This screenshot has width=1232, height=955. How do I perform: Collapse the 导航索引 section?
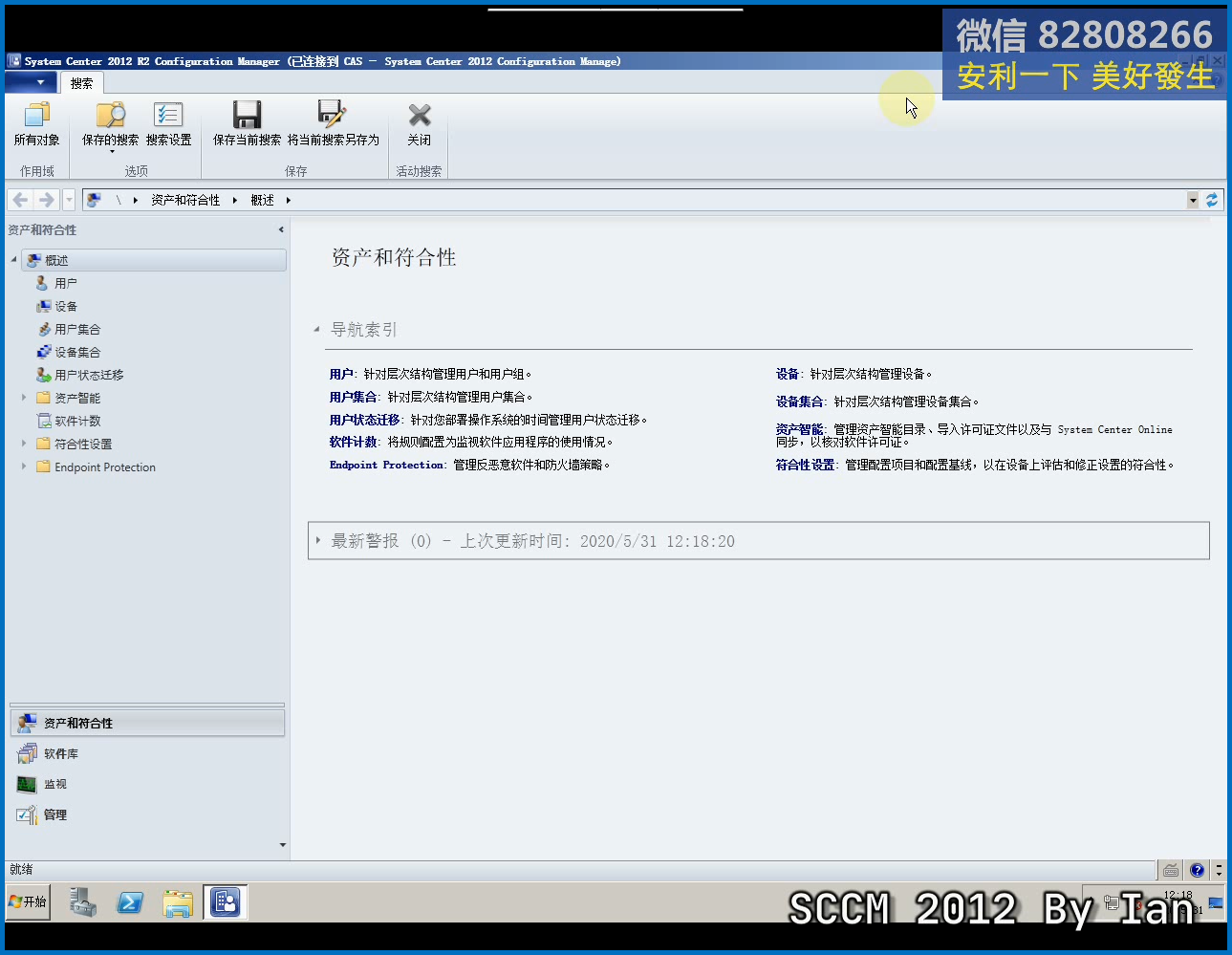(316, 330)
